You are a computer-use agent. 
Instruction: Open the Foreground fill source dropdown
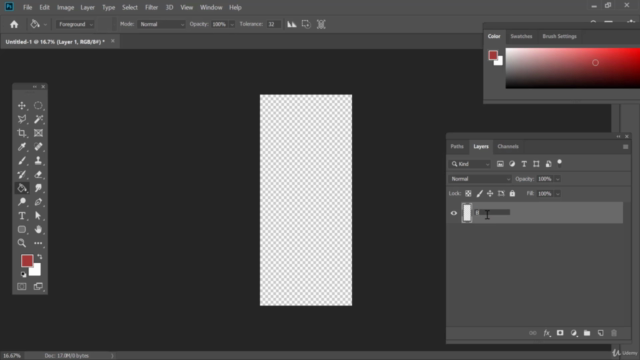(x=76, y=24)
